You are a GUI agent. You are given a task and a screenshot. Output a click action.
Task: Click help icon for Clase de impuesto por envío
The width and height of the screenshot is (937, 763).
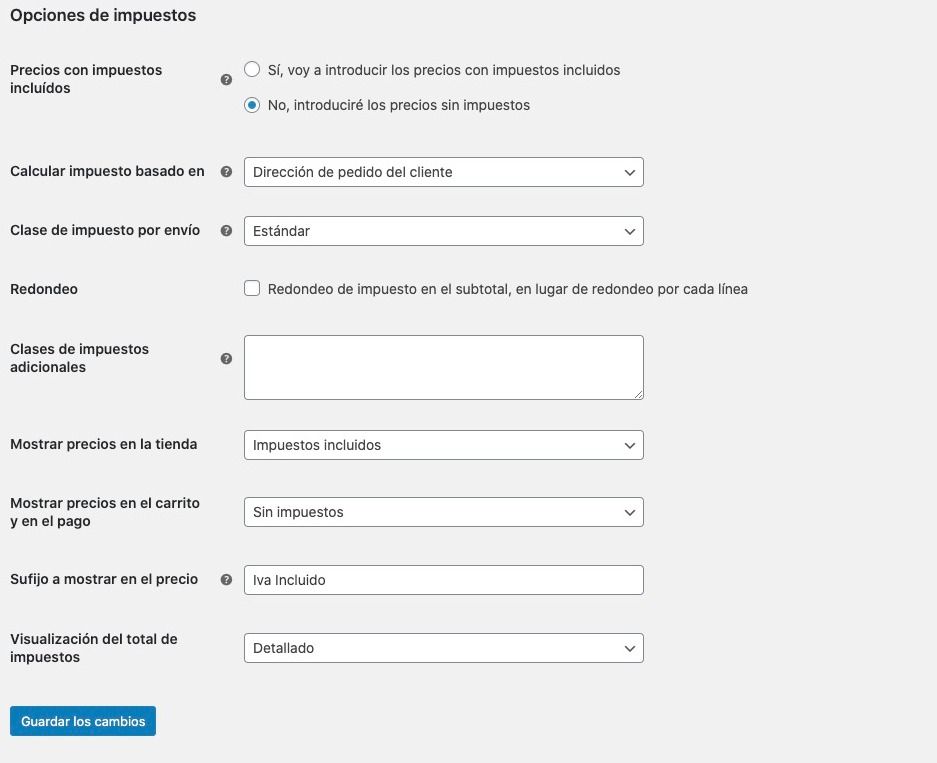coord(226,231)
